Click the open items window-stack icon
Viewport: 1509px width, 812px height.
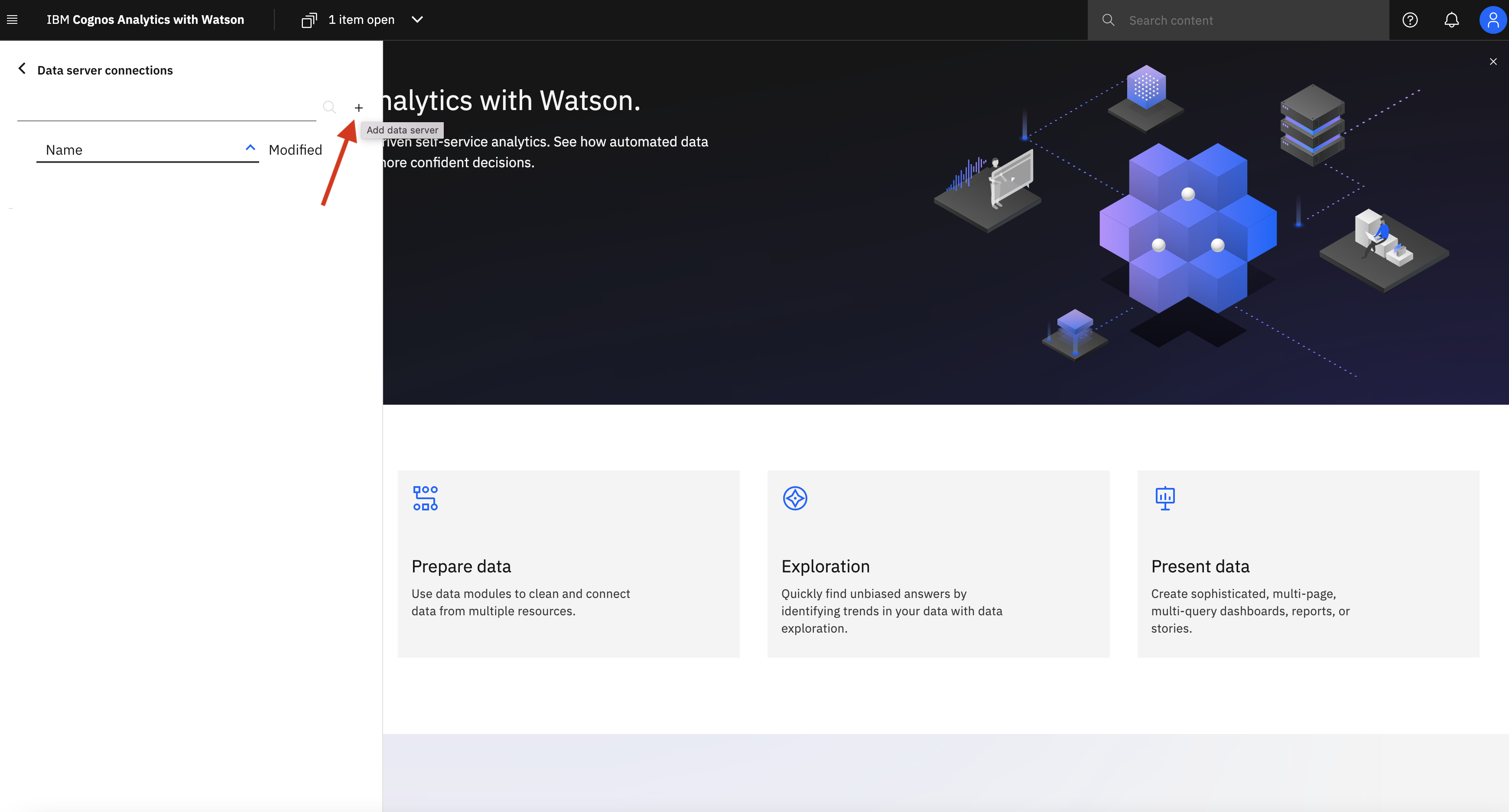[x=309, y=20]
